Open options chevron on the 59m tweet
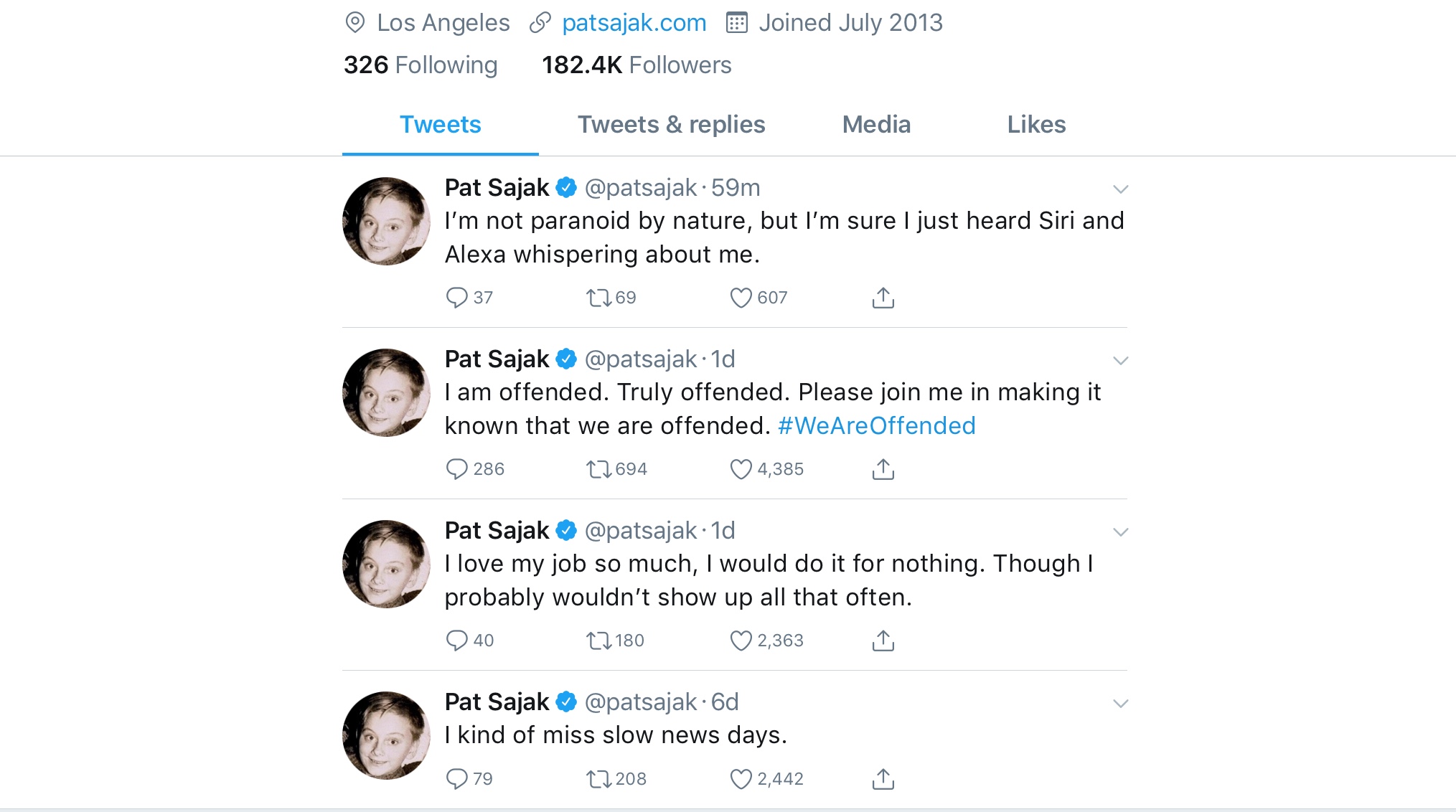Viewport: 1456px width, 812px height. tap(1120, 189)
